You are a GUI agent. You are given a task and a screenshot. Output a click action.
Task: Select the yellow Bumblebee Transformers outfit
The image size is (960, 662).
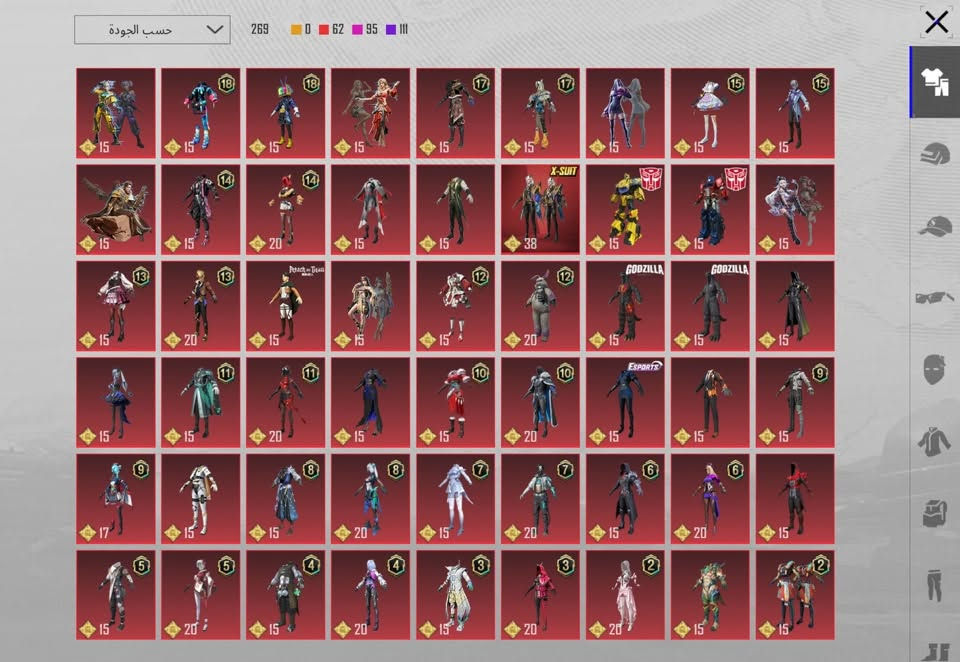[625, 209]
